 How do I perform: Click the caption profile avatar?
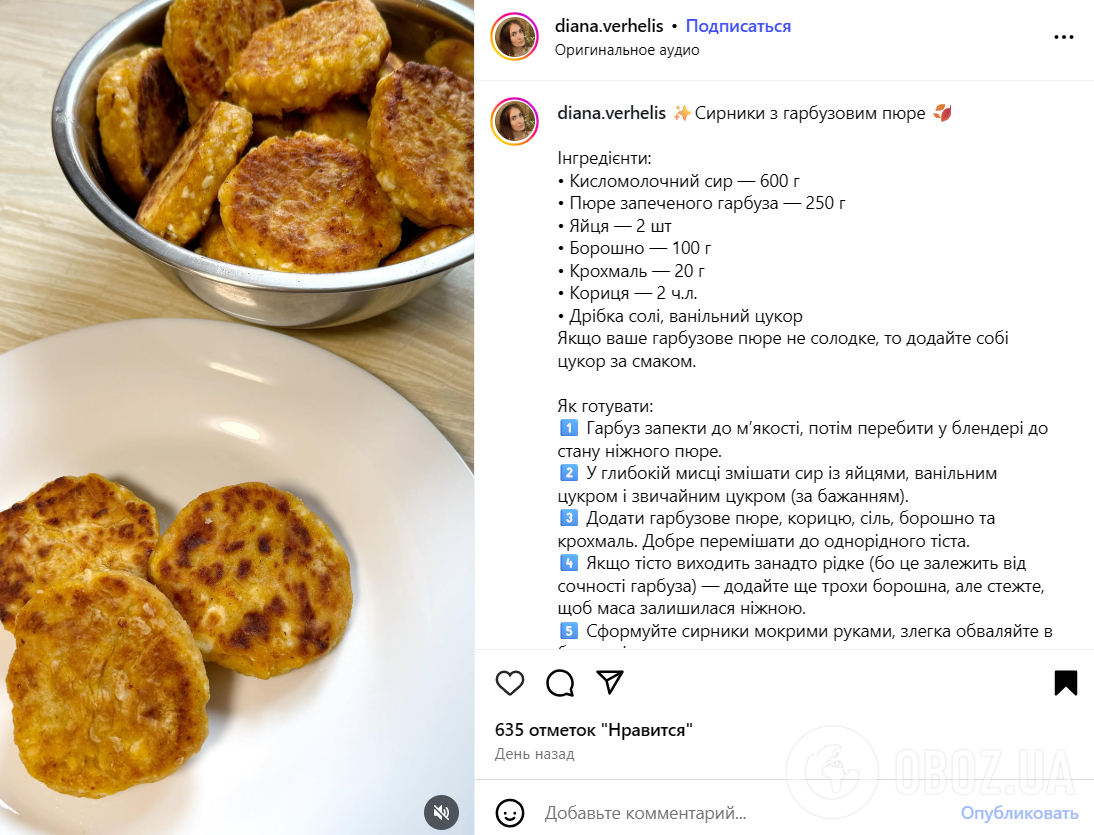515,121
